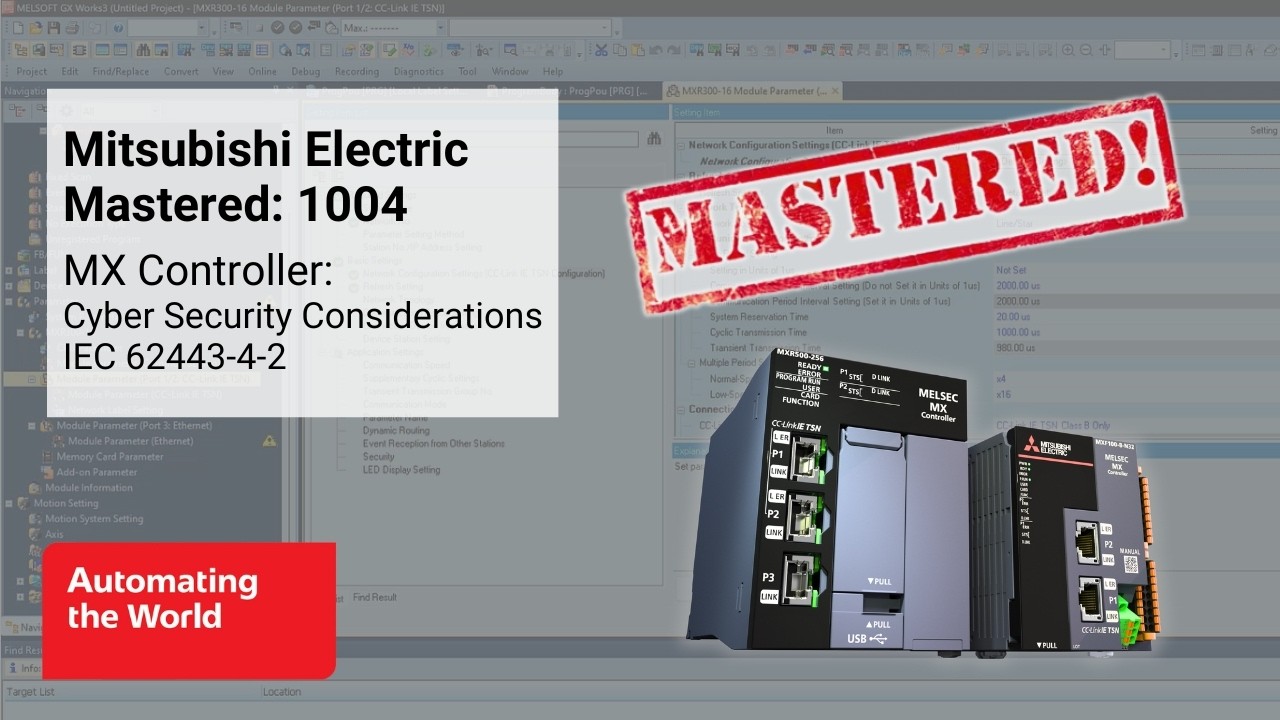Image resolution: width=1280 pixels, height=720 pixels.
Task: Click the Print icon in top toolbar
Action: click(x=72, y=27)
